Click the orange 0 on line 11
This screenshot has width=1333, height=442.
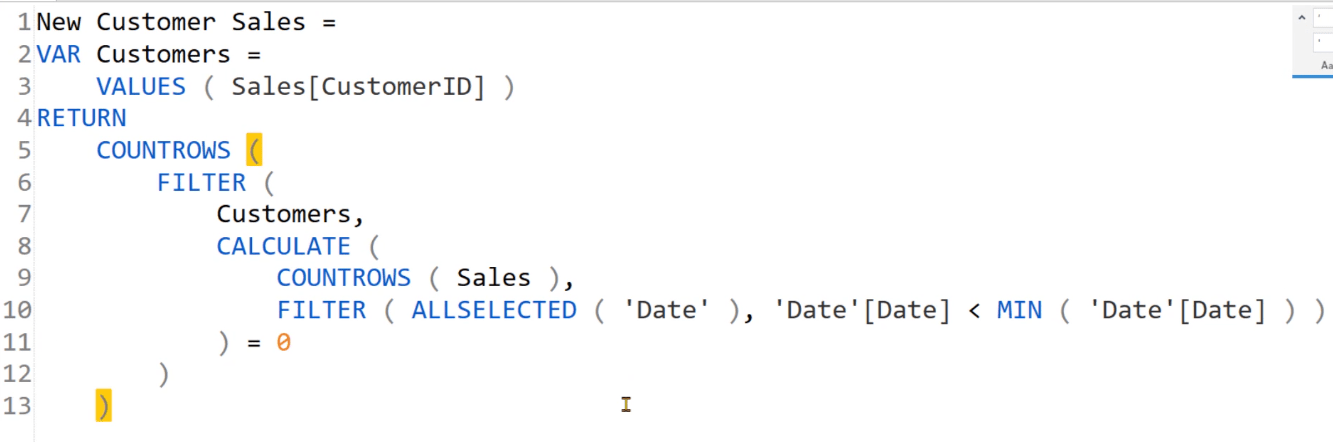284,342
